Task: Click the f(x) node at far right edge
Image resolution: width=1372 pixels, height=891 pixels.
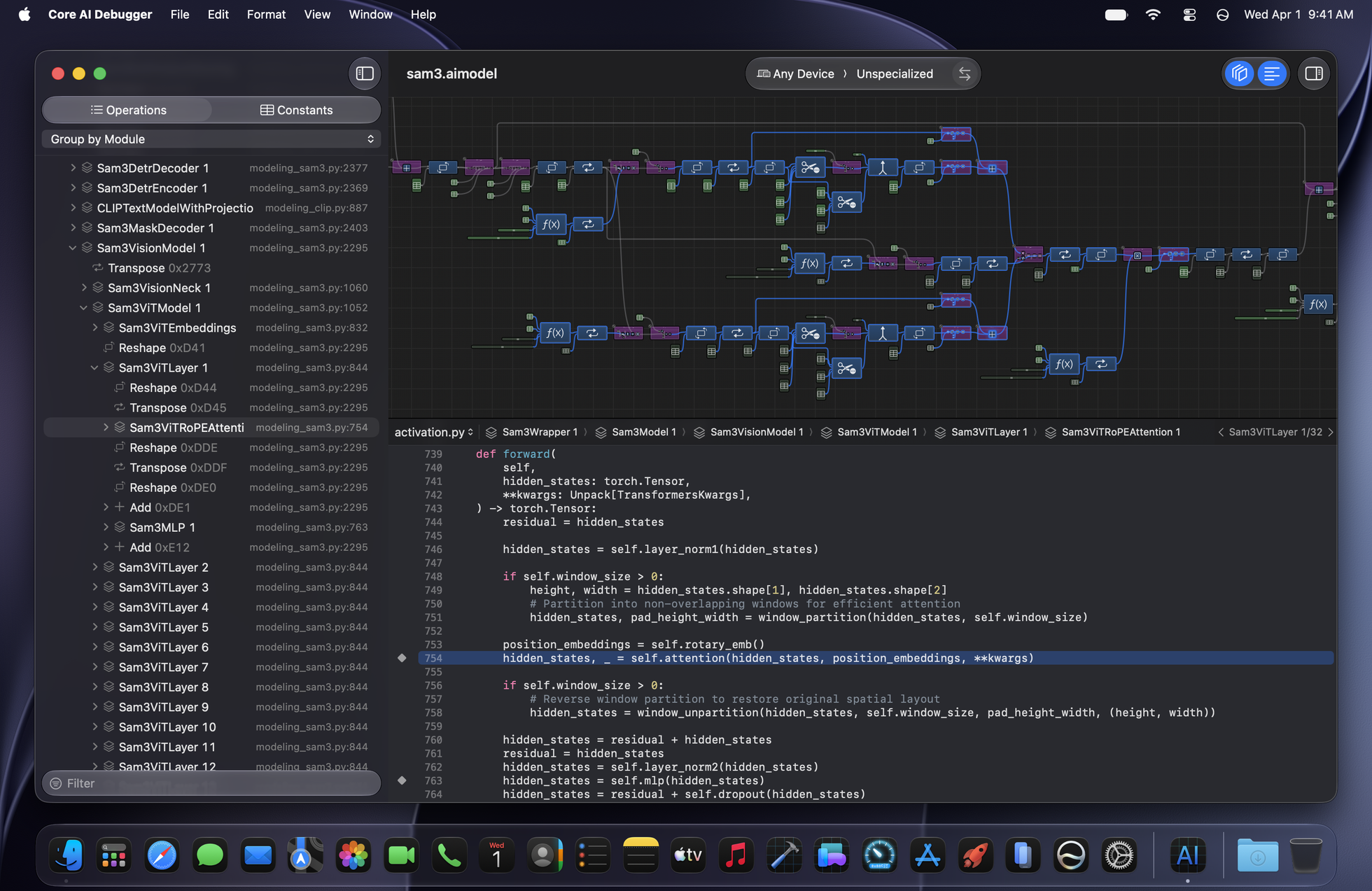Action: point(1318,304)
